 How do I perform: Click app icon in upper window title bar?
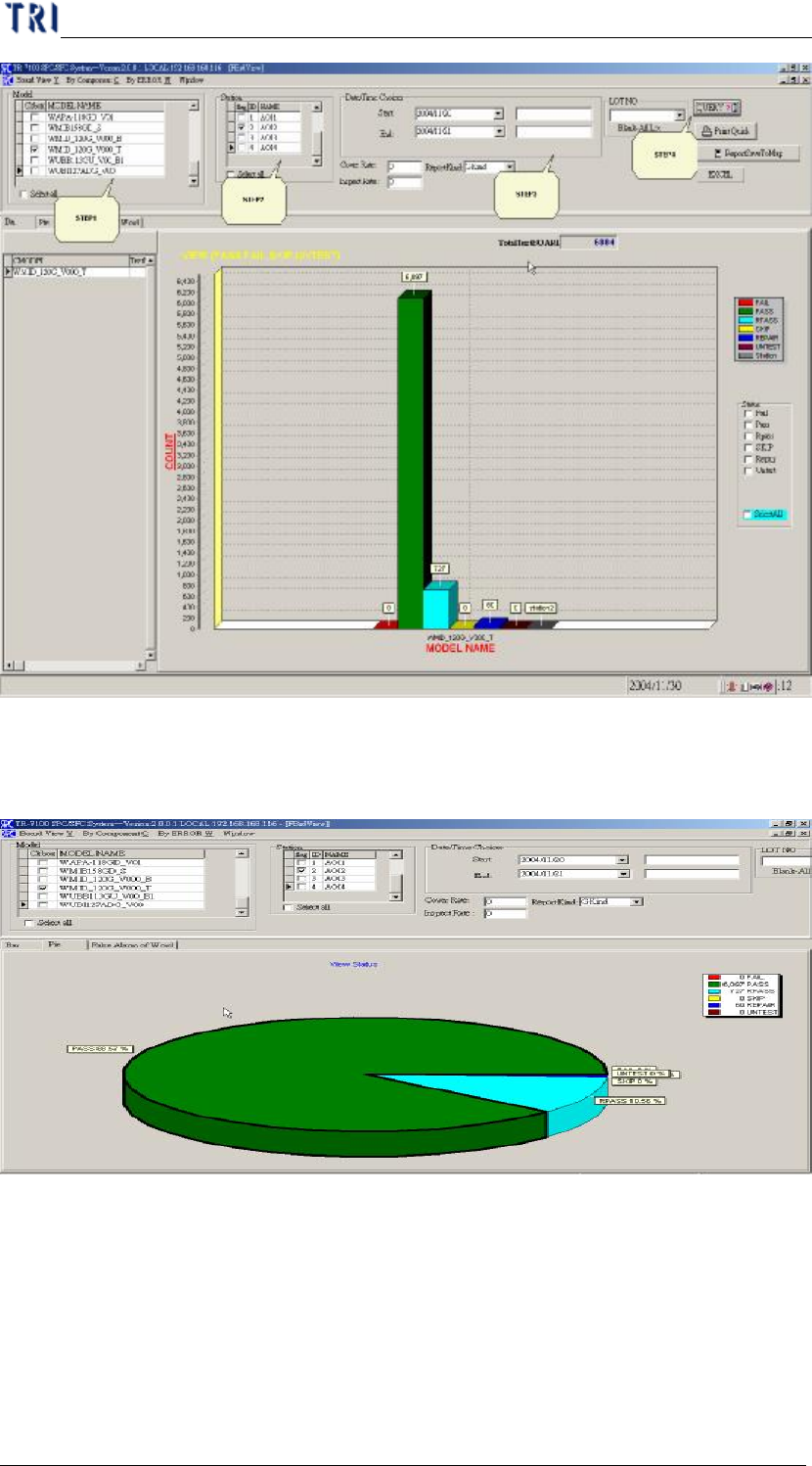(7, 69)
